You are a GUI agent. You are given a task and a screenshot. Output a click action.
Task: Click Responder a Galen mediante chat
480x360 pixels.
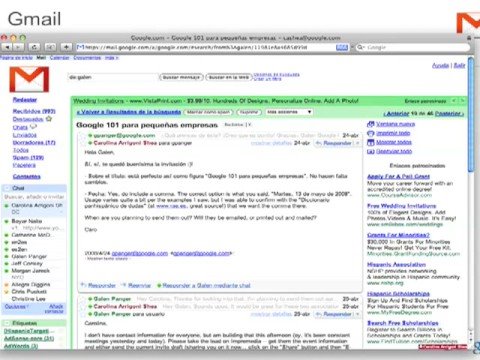pos(206,285)
